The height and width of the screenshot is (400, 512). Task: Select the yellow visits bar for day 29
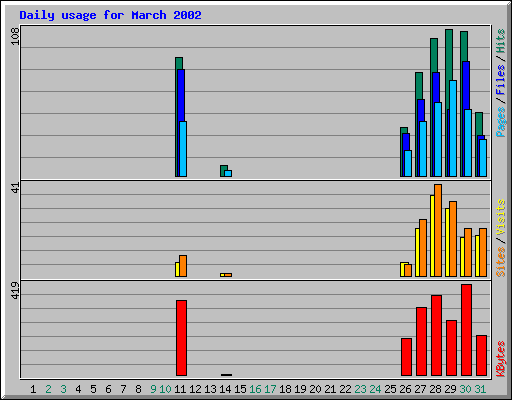tap(447, 242)
